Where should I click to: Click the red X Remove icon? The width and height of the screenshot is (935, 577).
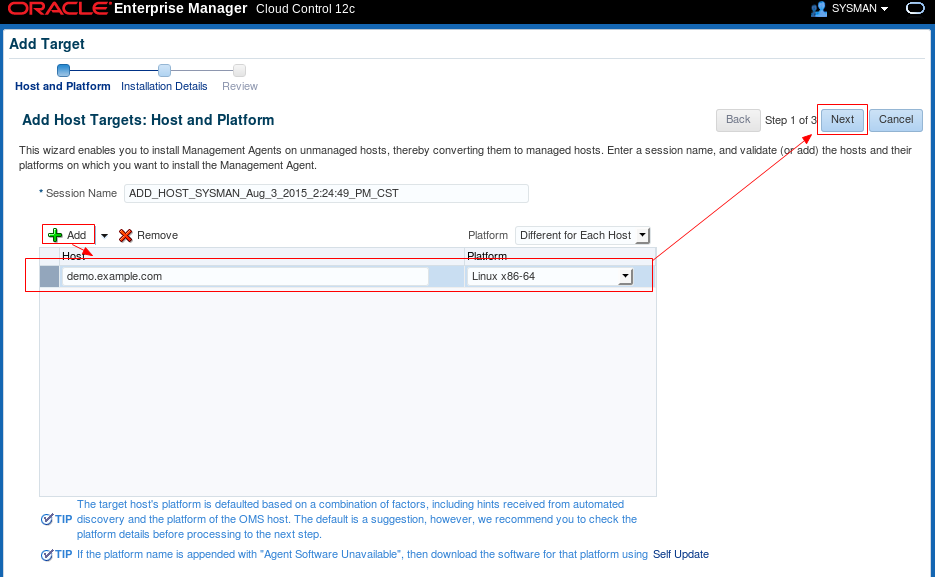coord(125,235)
